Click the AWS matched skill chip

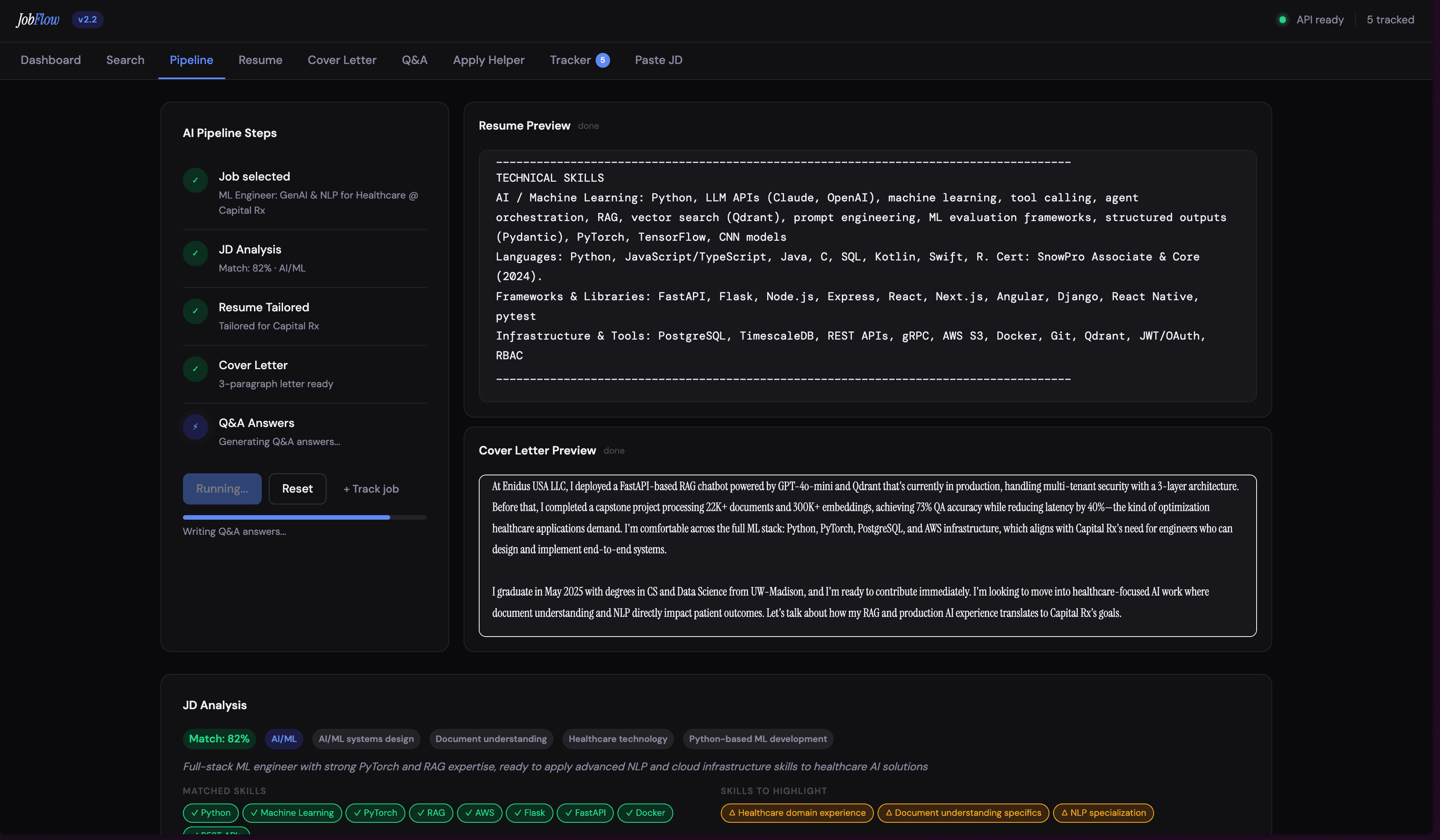[480, 813]
